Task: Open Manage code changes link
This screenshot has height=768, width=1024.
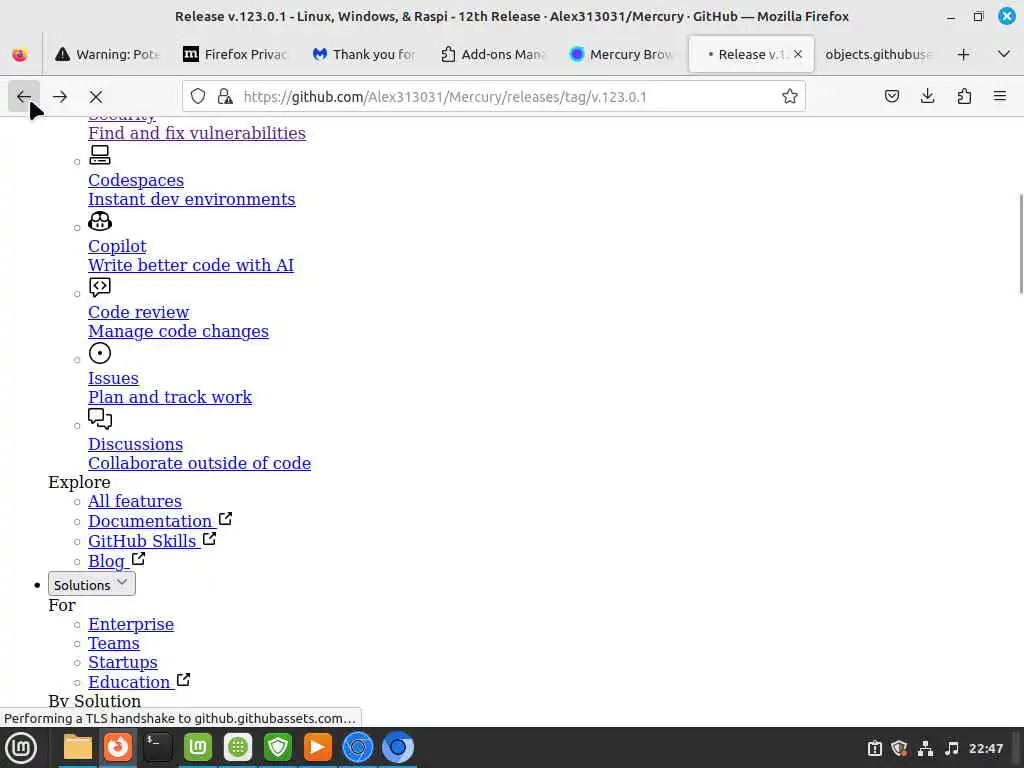Action: [178, 331]
